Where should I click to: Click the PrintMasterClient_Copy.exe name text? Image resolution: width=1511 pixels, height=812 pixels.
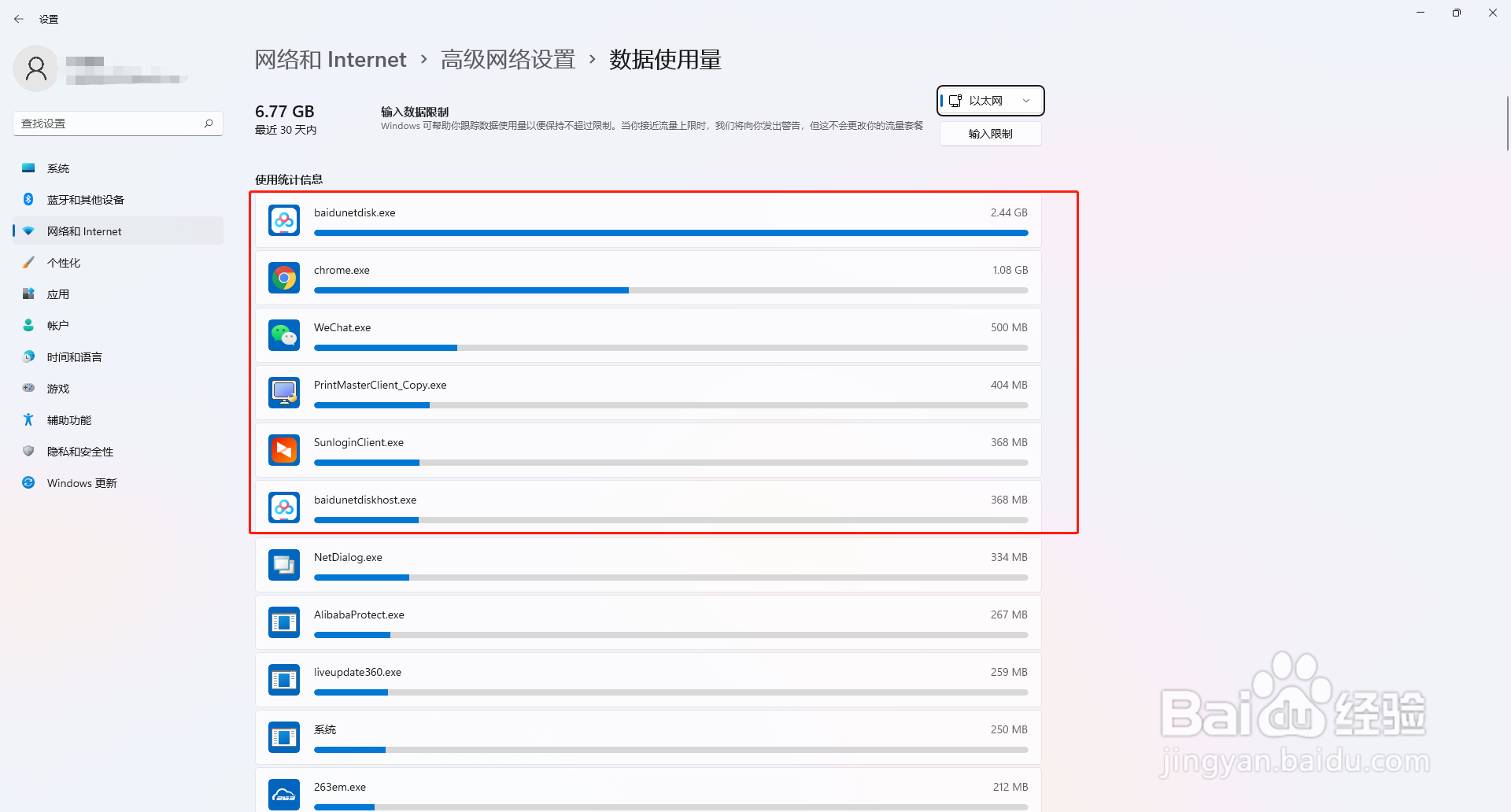(380, 385)
